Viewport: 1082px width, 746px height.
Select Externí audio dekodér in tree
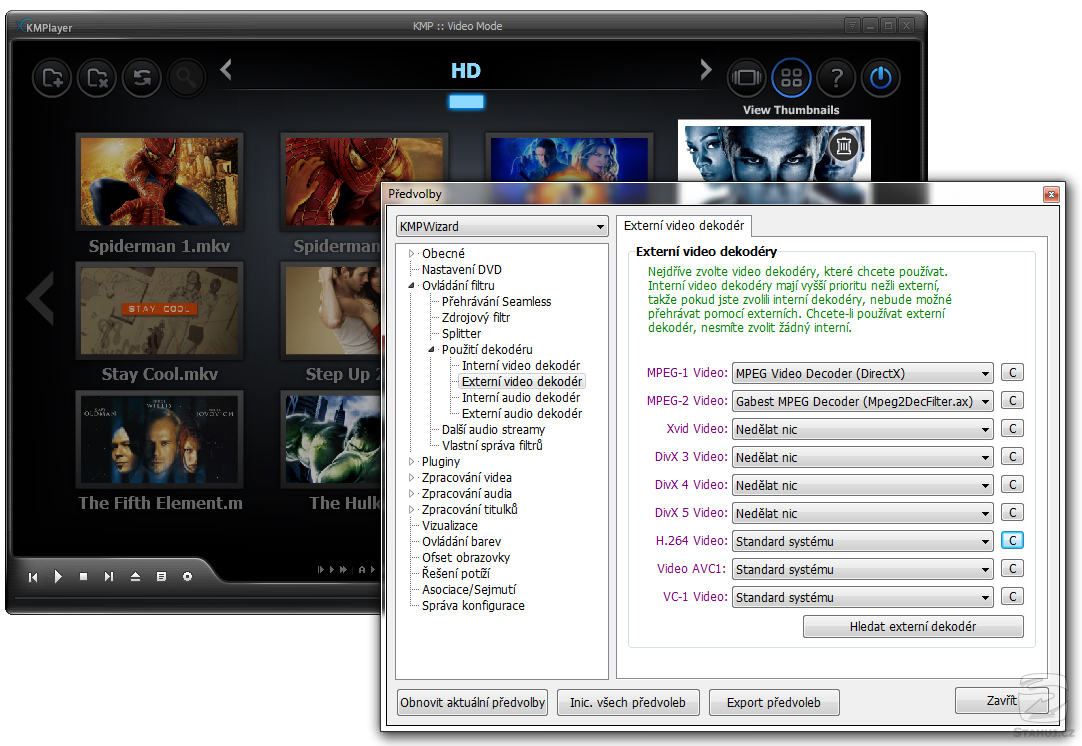522,413
